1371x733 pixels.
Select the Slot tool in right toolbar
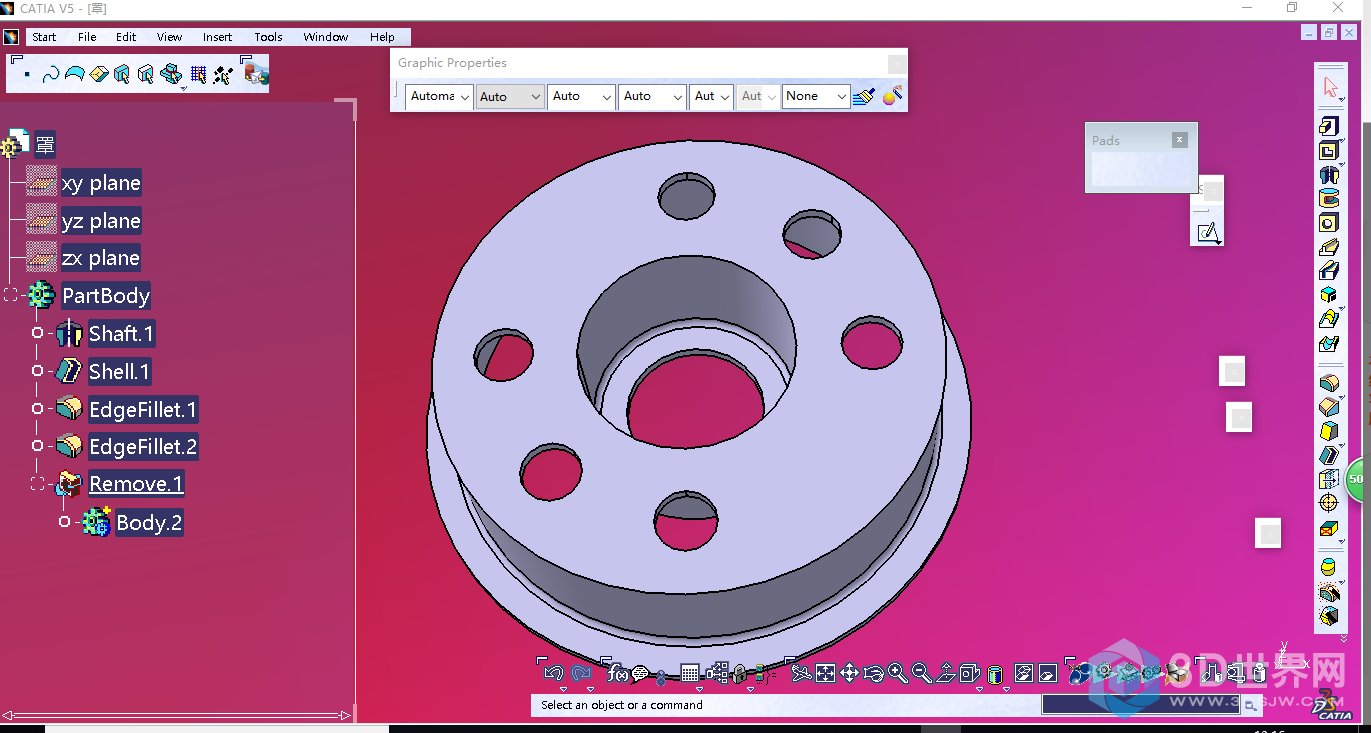[x=1329, y=271]
